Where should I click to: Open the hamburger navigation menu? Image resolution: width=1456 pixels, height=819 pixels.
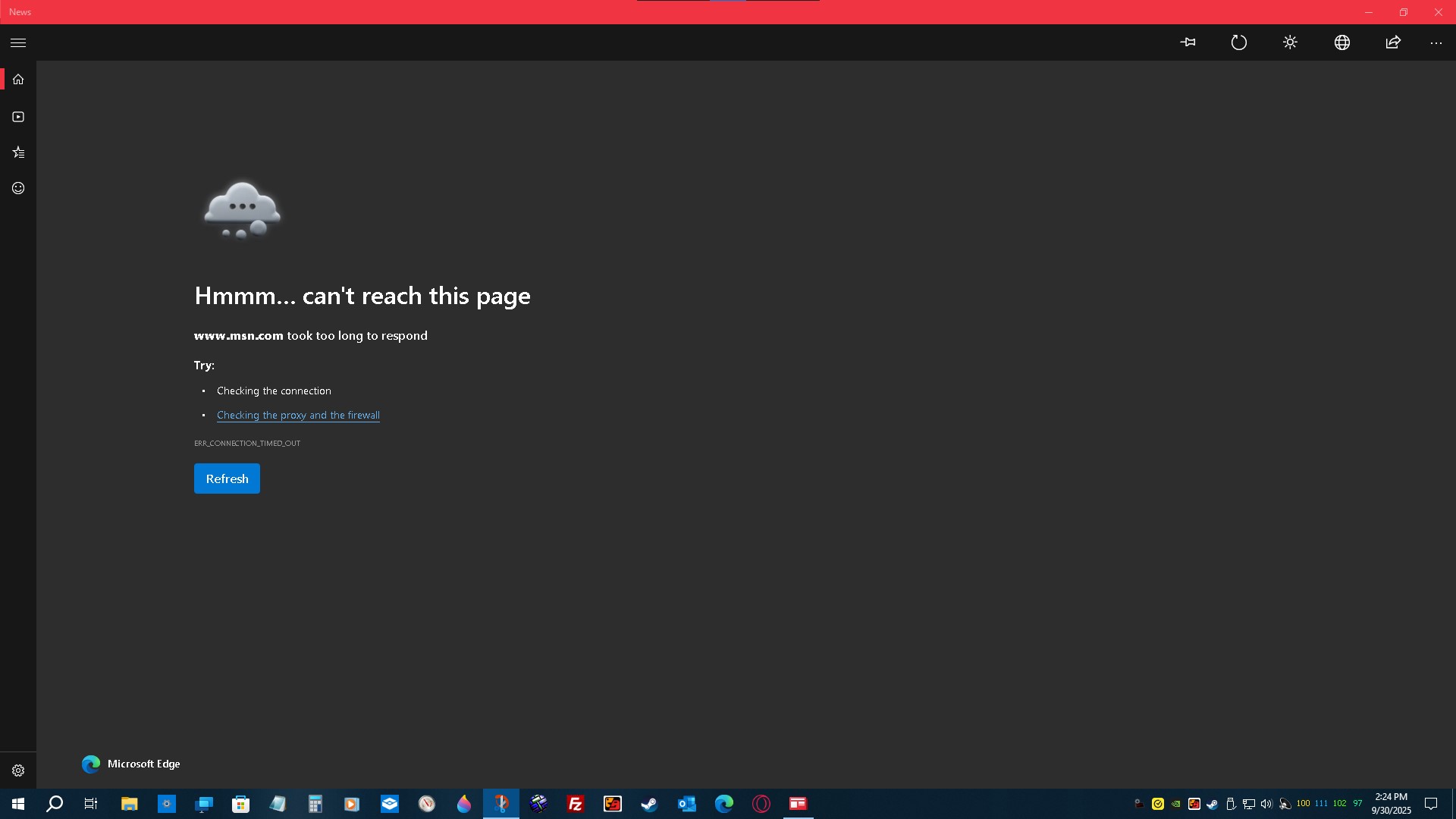tap(18, 43)
